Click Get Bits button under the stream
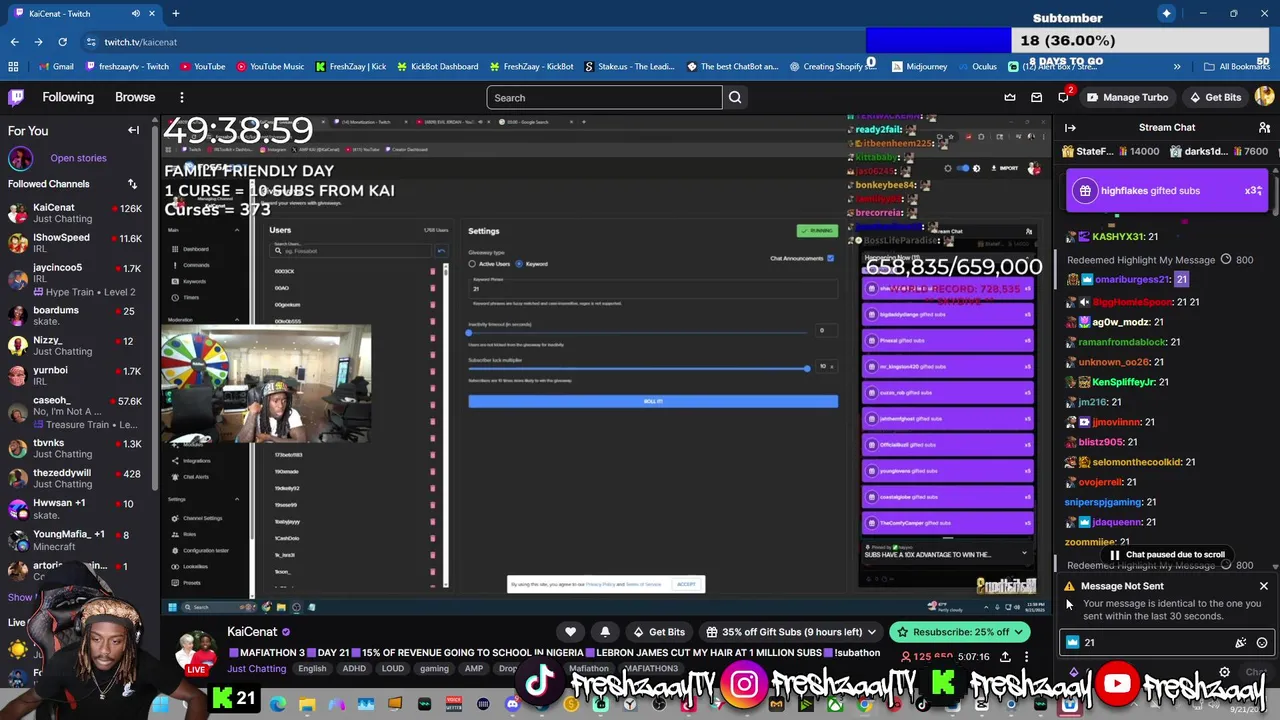Image resolution: width=1280 pixels, height=720 pixels. [658, 632]
